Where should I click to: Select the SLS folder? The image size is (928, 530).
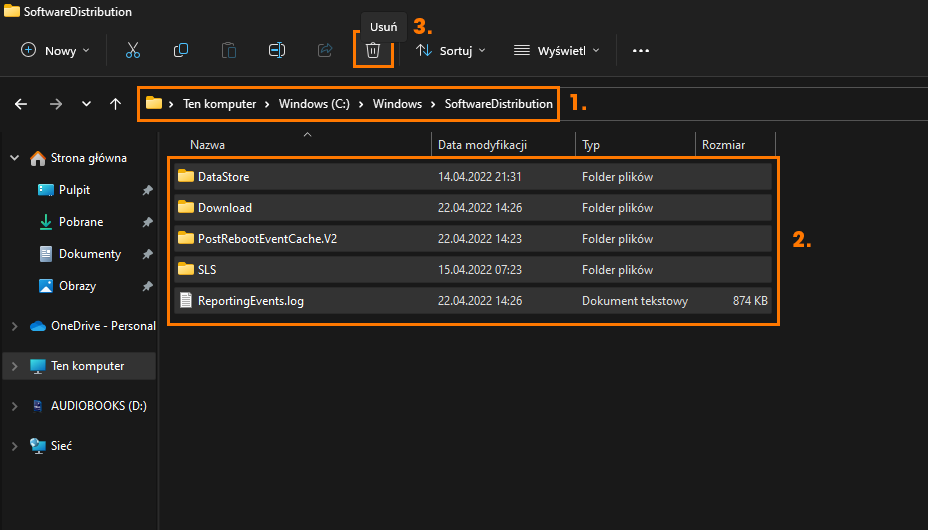473,269
